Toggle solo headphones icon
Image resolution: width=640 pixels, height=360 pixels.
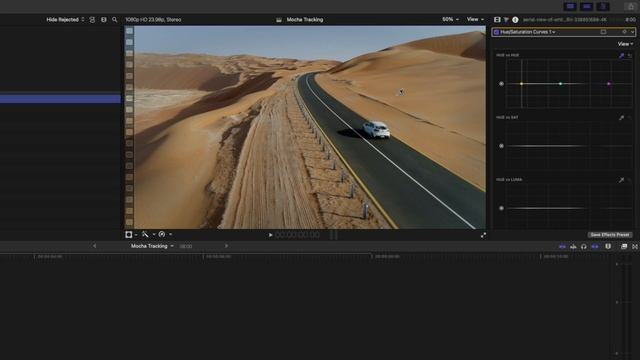tap(584, 247)
